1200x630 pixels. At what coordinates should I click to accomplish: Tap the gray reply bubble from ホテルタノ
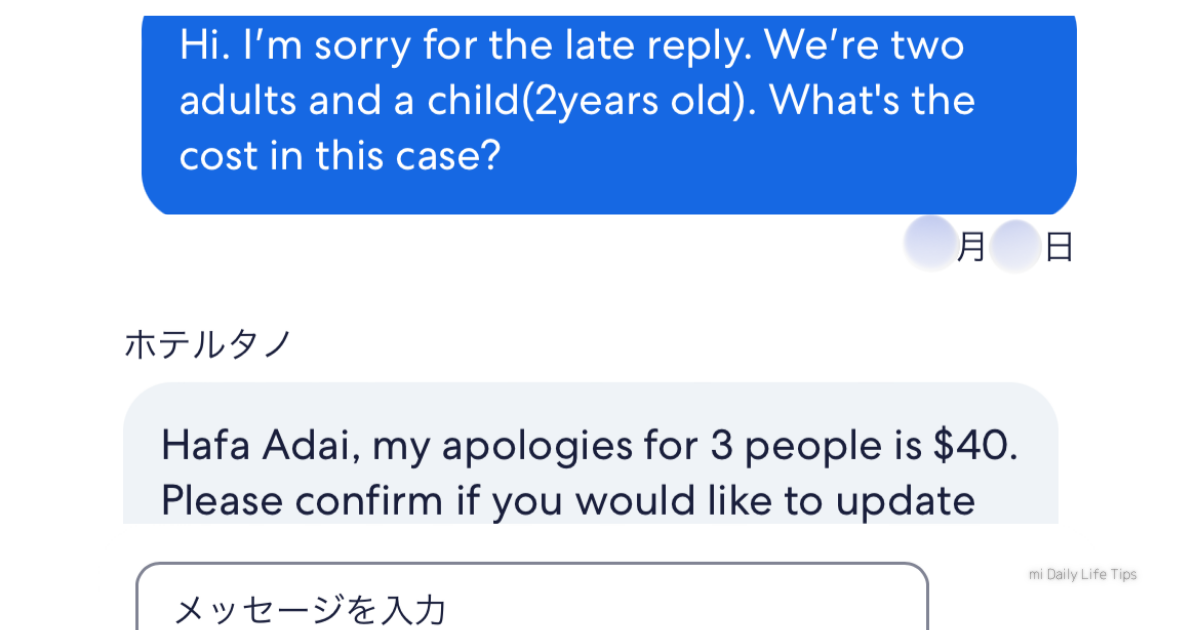(590, 455)
